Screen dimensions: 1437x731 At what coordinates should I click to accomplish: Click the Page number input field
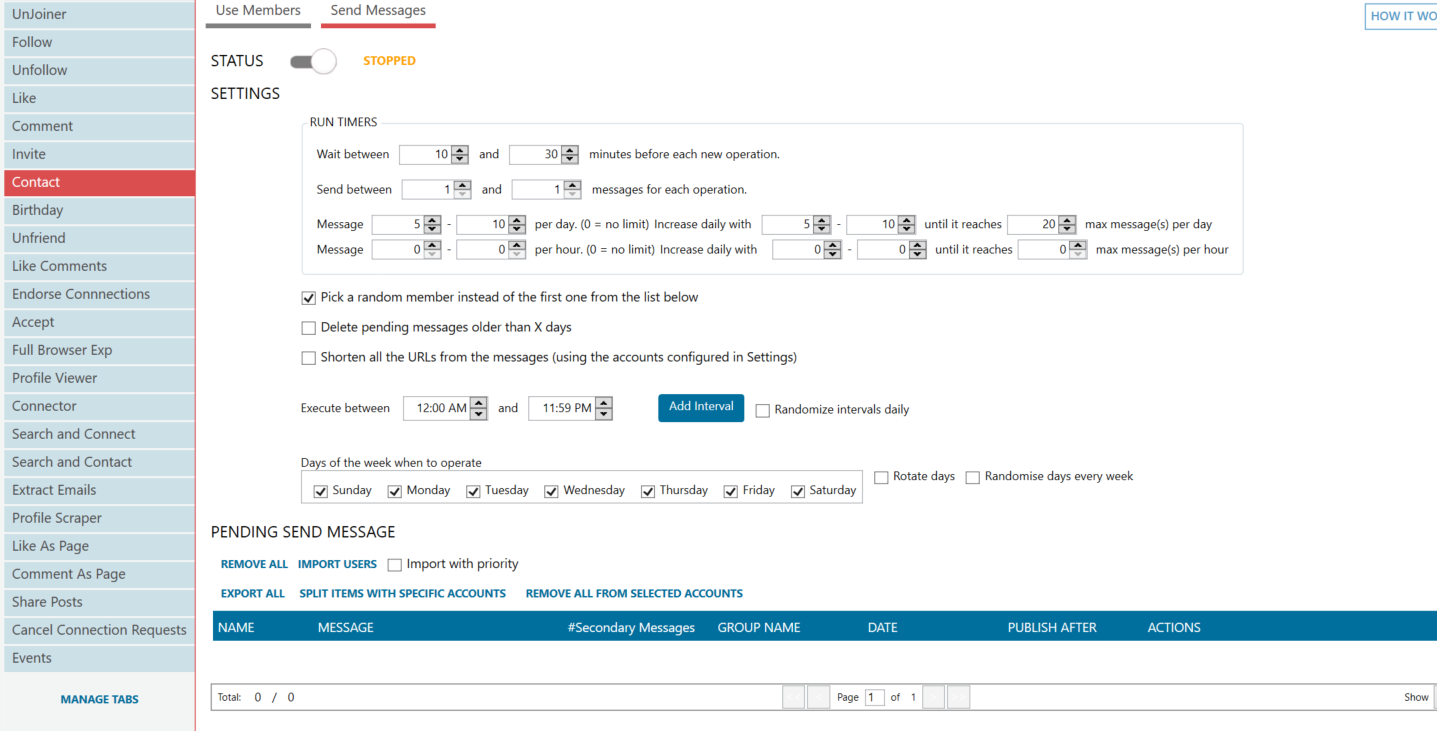click(x=875, y=698)
